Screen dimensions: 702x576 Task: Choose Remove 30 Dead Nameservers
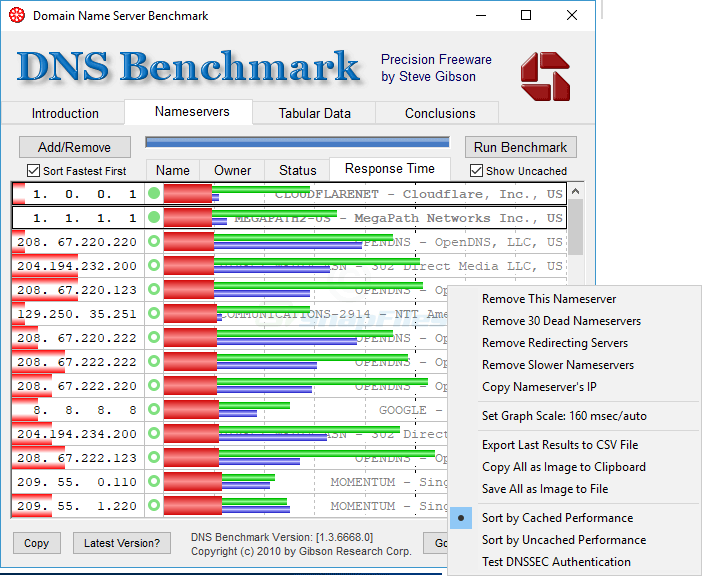tap(561, 321)
